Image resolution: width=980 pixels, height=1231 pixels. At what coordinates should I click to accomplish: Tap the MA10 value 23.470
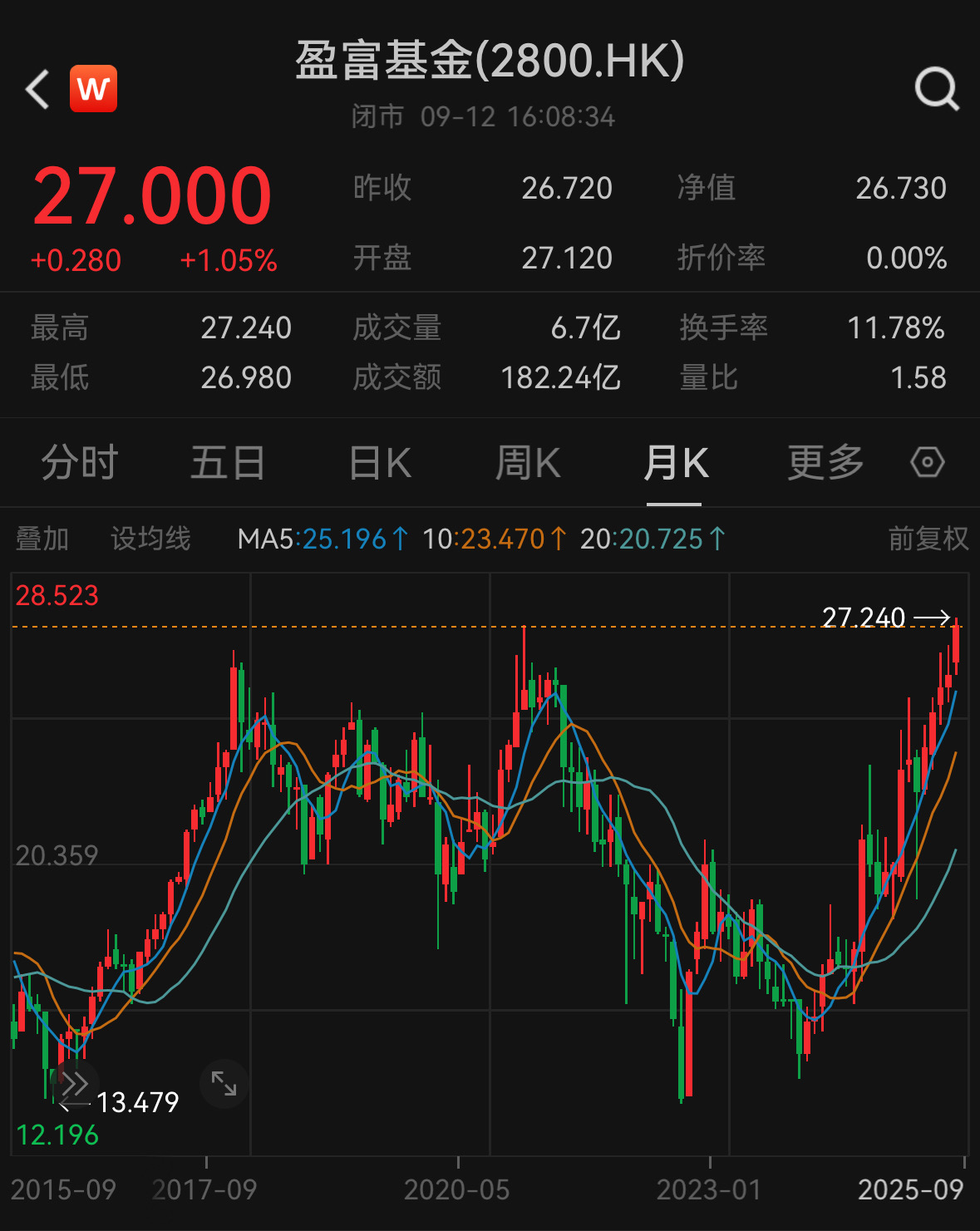495,539
